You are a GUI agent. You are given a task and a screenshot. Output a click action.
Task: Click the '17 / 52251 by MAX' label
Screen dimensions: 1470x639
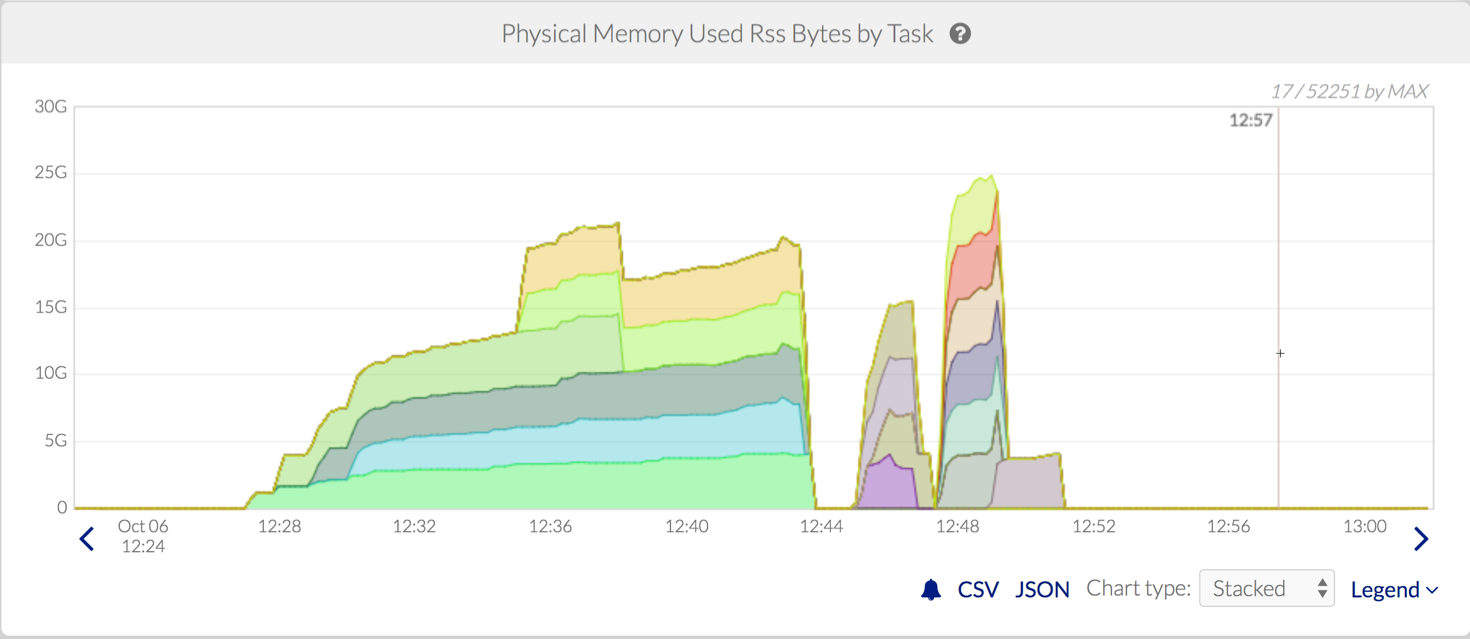pos(1349,91)
